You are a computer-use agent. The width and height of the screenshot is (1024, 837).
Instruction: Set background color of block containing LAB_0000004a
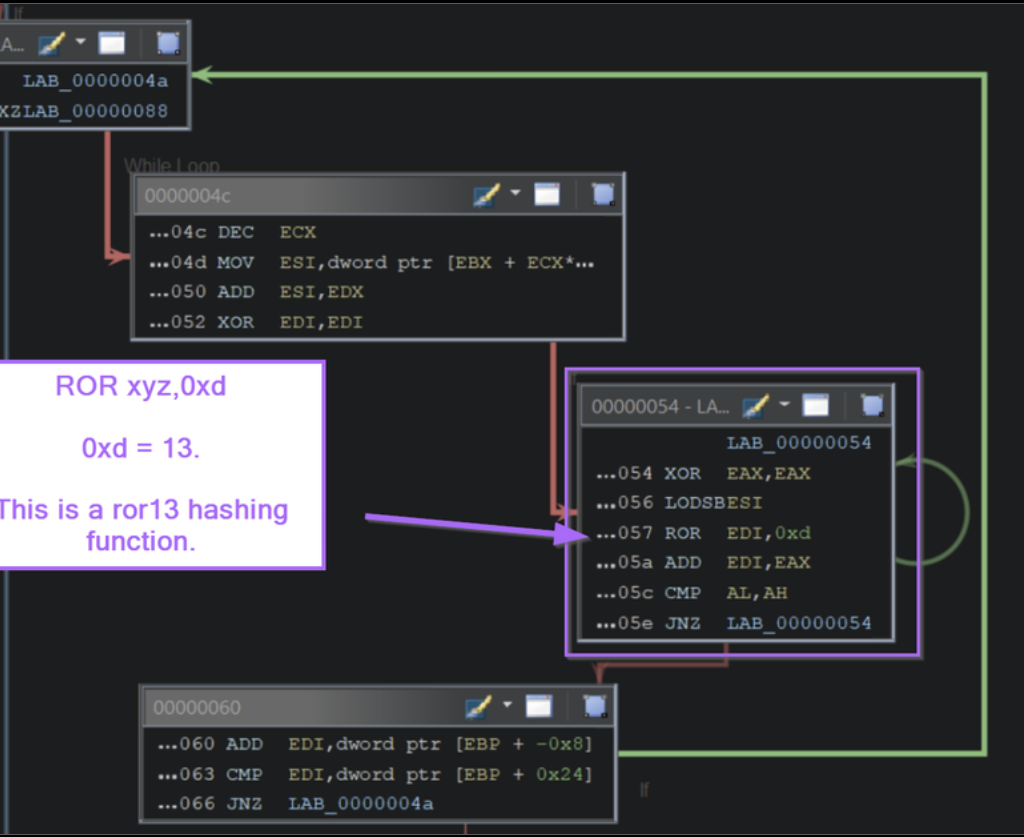tap(52, 44)
